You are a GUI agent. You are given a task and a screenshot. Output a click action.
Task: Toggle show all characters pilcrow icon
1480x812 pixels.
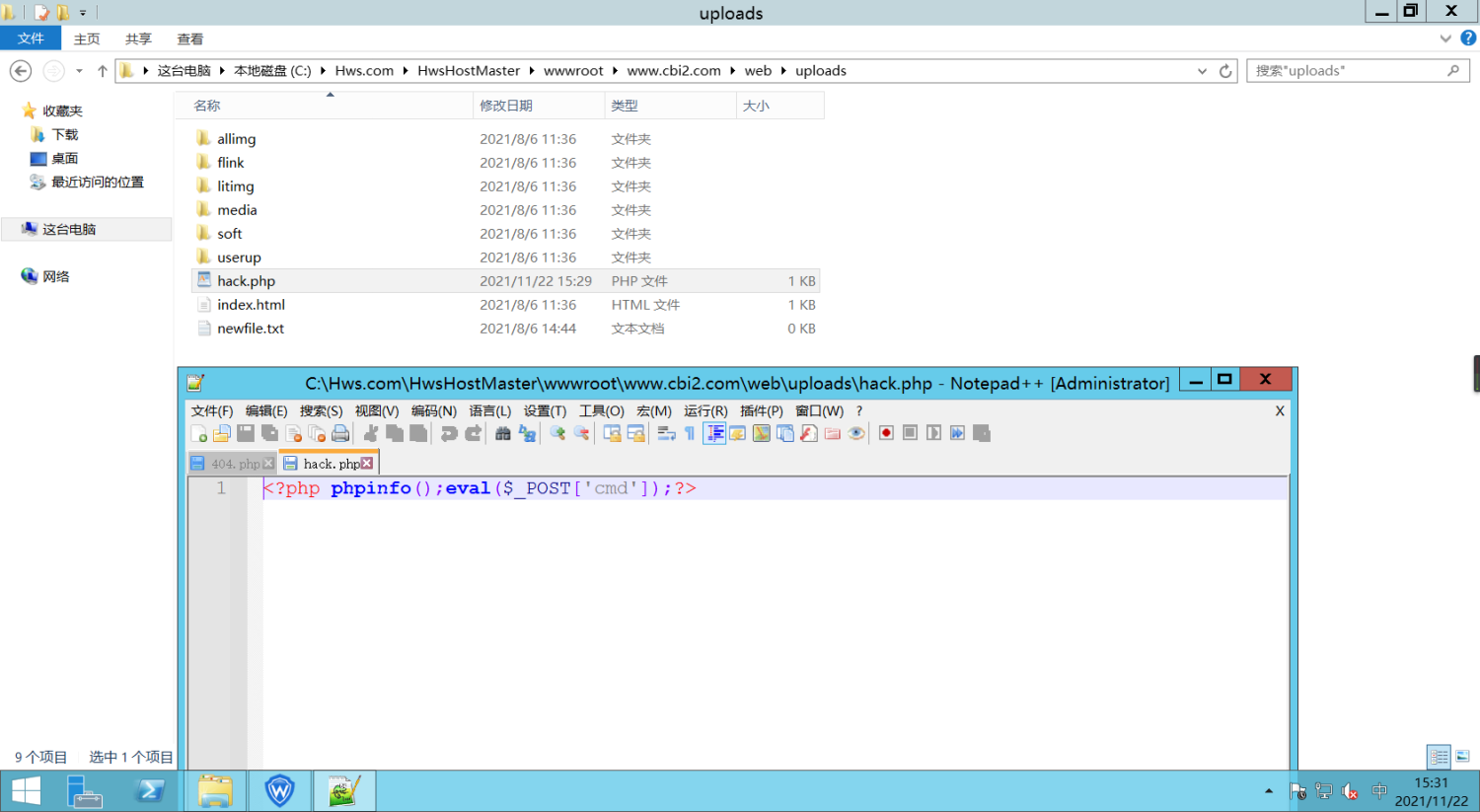click(x=690, y=433)
